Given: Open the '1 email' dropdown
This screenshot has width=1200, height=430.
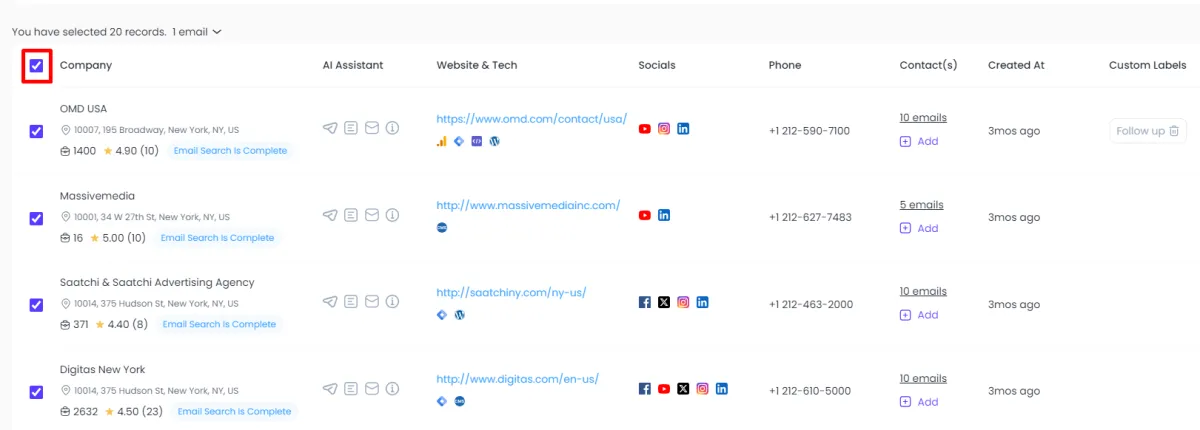Looking at the screenshot, I should (x=197, y=32).
